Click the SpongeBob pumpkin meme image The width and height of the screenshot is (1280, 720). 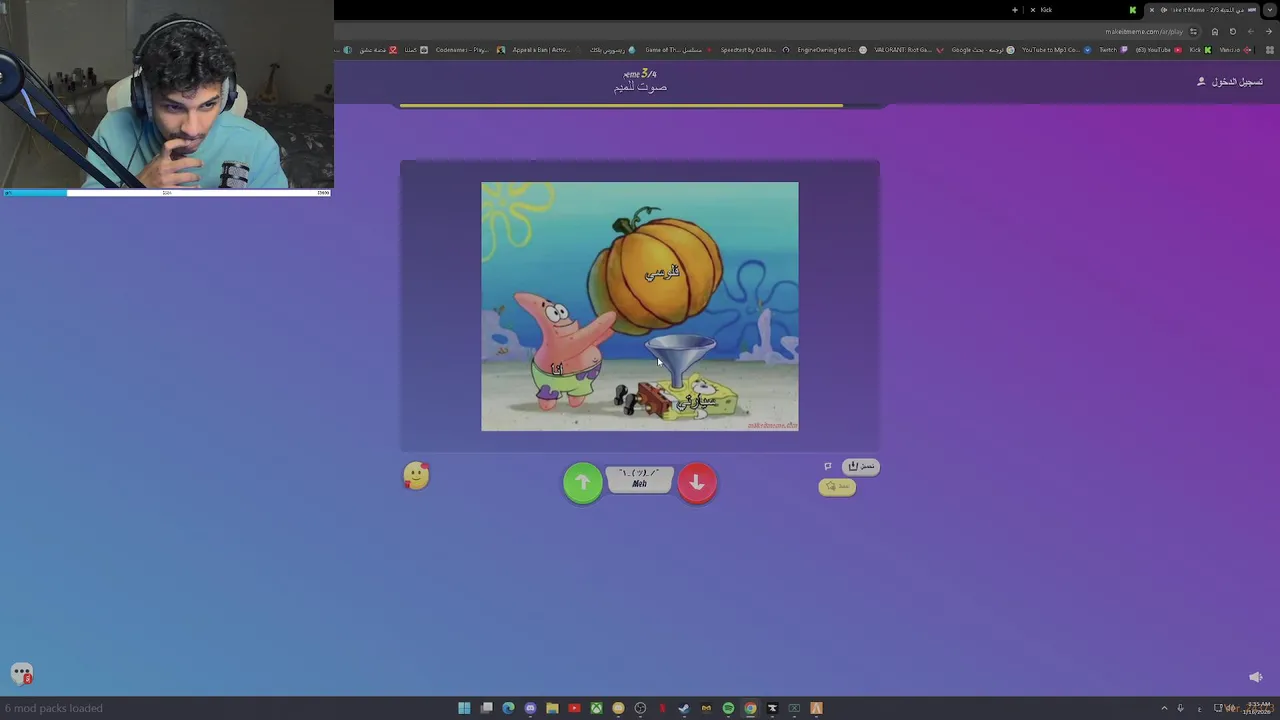pos(640,306)
